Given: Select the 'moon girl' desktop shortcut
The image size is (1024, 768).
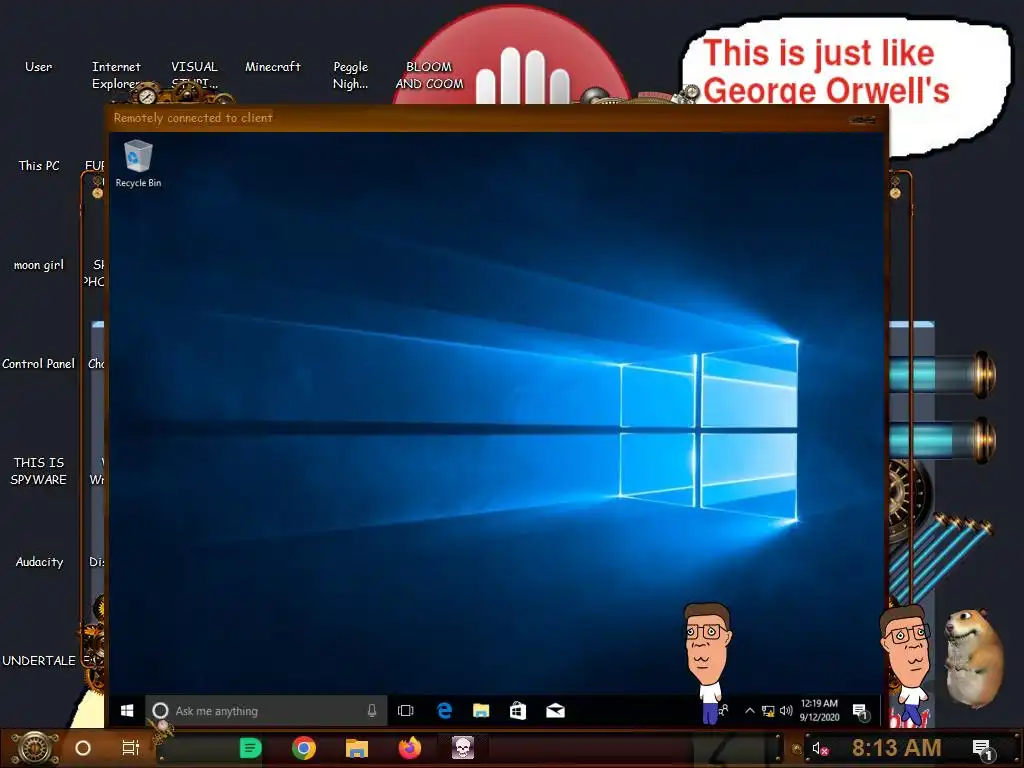Looking at the screenshot, I should point(39,264).
